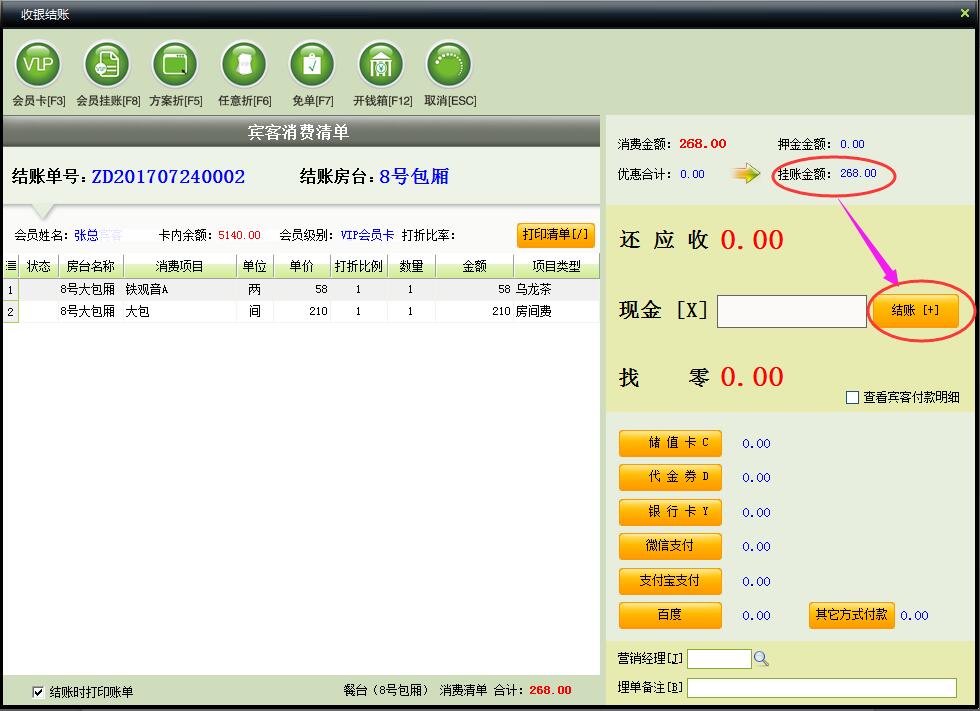Click the VIP会员卡 member level text
The width and height of the screenshot is (980, 711).
pyautogui.click(x=368, y=236)
